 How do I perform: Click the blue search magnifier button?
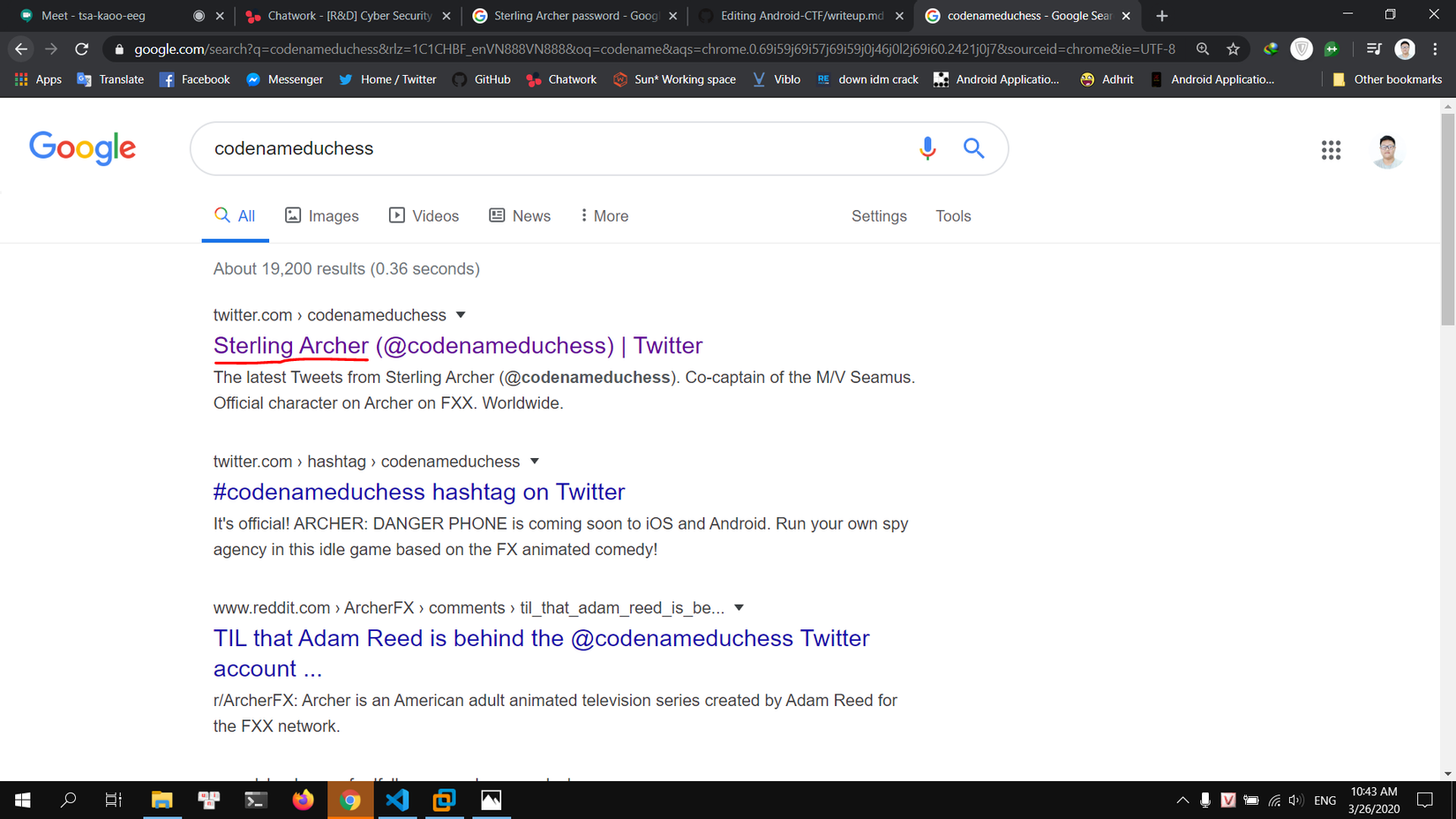click(973, 148)
